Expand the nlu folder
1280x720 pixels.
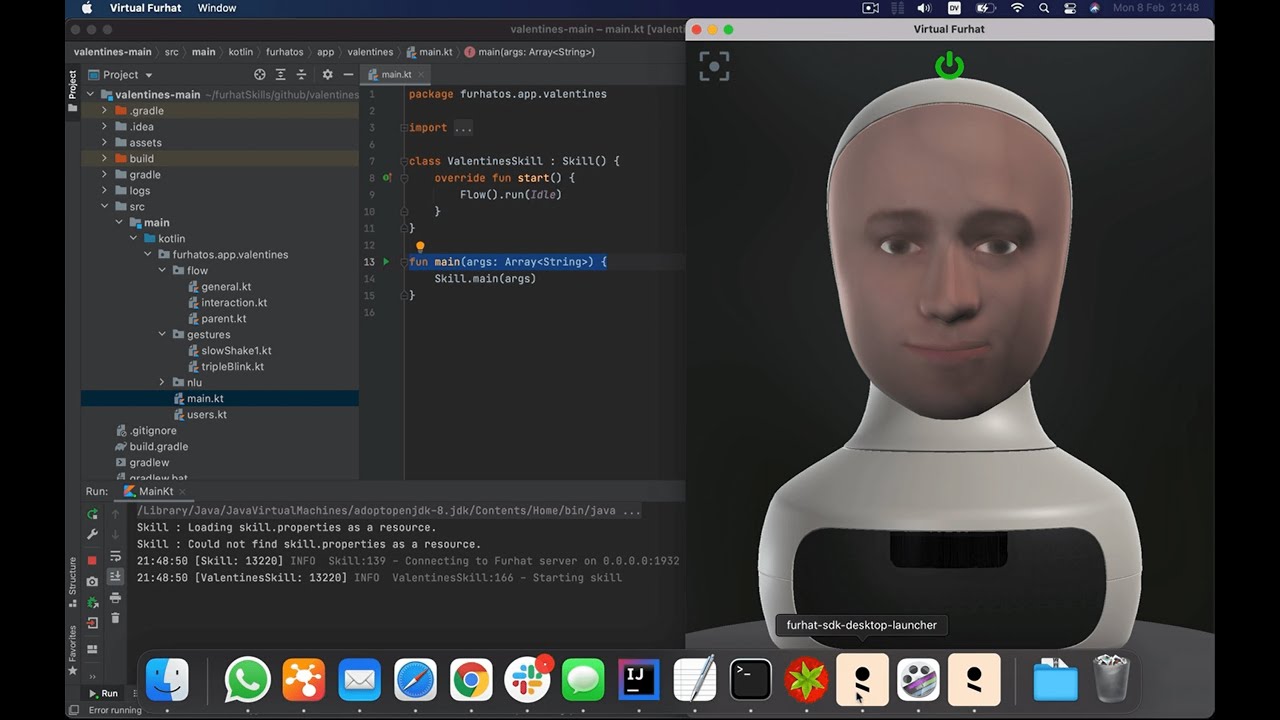(162, 383)
